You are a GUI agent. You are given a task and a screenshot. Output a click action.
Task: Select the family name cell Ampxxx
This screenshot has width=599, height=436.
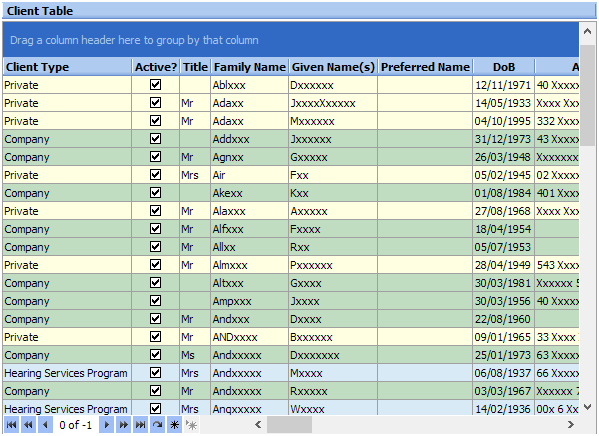point(249,301)
